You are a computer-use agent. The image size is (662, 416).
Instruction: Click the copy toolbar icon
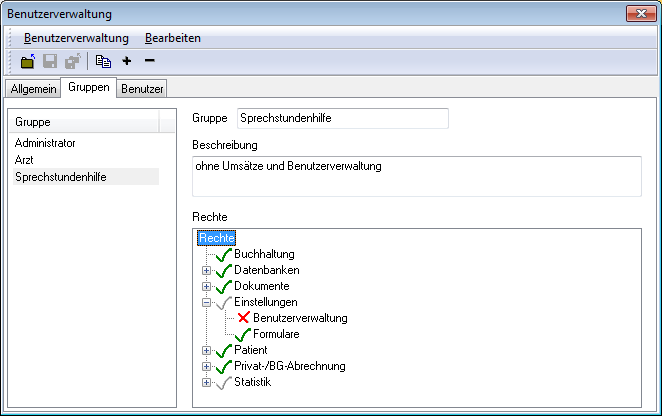[103, 61]
